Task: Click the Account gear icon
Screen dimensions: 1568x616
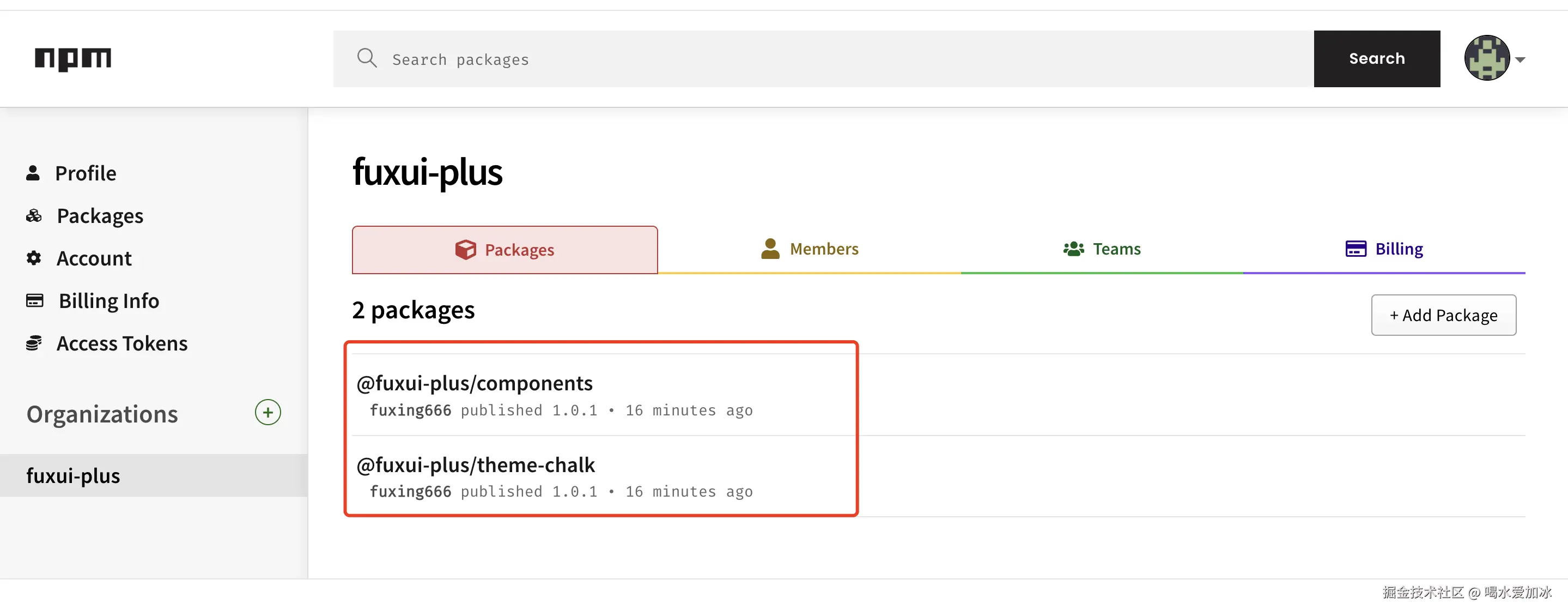Action: (x=34, y=258)
